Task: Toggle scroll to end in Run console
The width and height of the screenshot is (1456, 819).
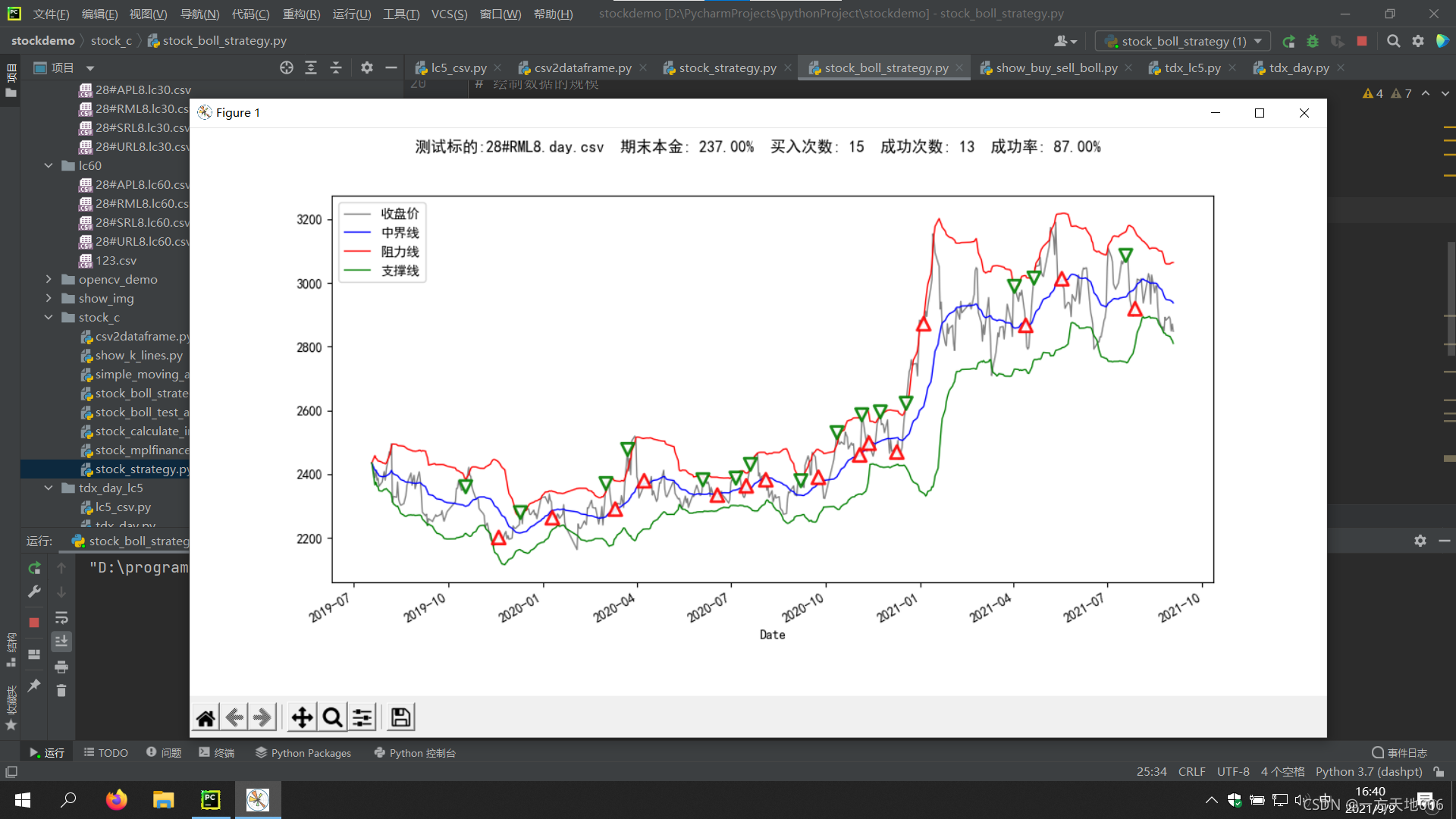Action: [x=61, y=642]
